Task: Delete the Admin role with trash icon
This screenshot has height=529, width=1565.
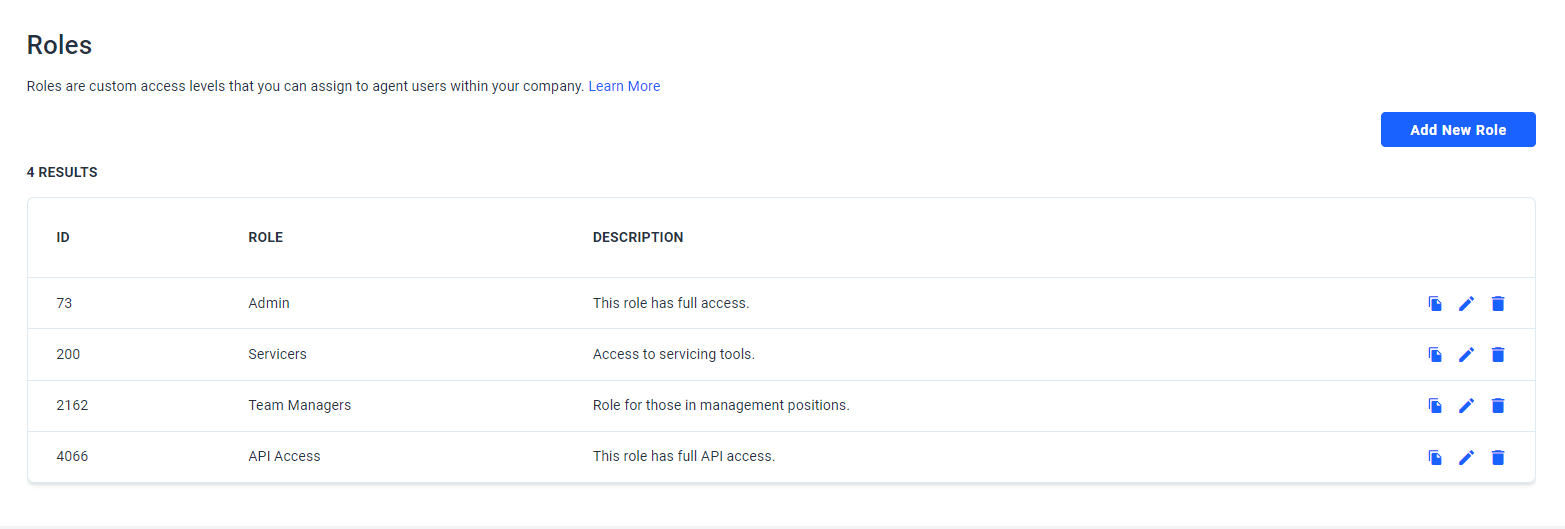Action: [1497, 303]
